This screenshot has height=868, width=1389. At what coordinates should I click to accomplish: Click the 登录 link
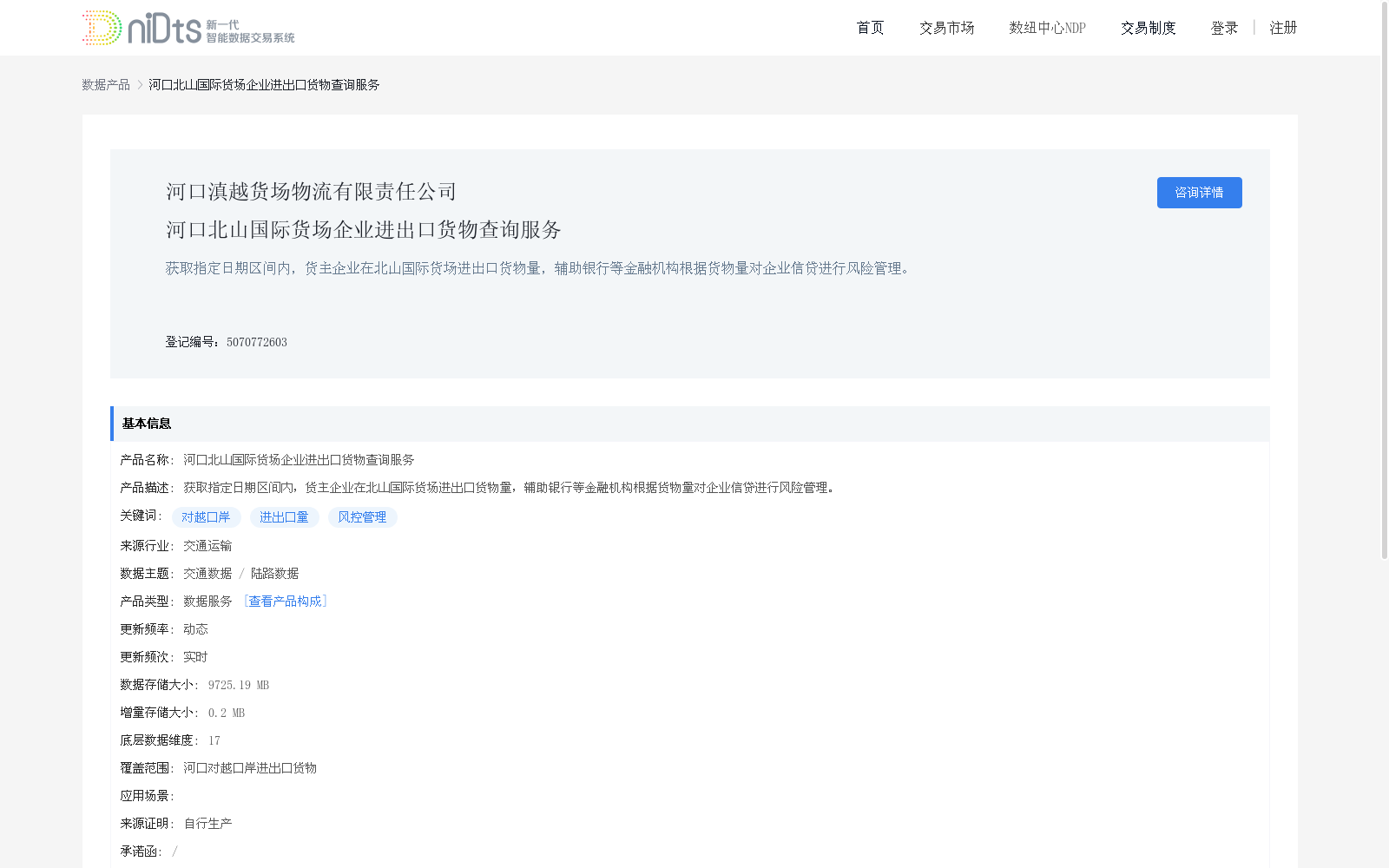[1224, 28]
